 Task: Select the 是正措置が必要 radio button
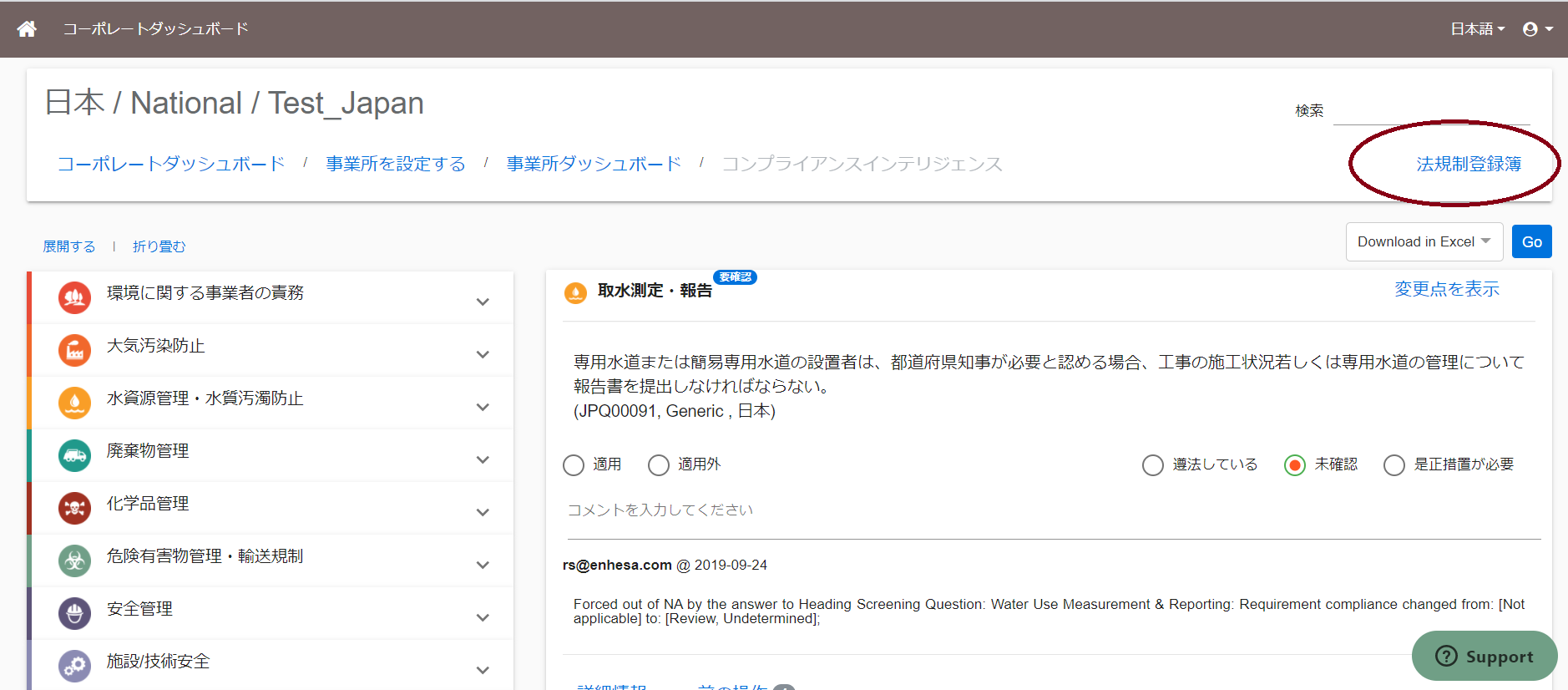(x=1394, y=465)
